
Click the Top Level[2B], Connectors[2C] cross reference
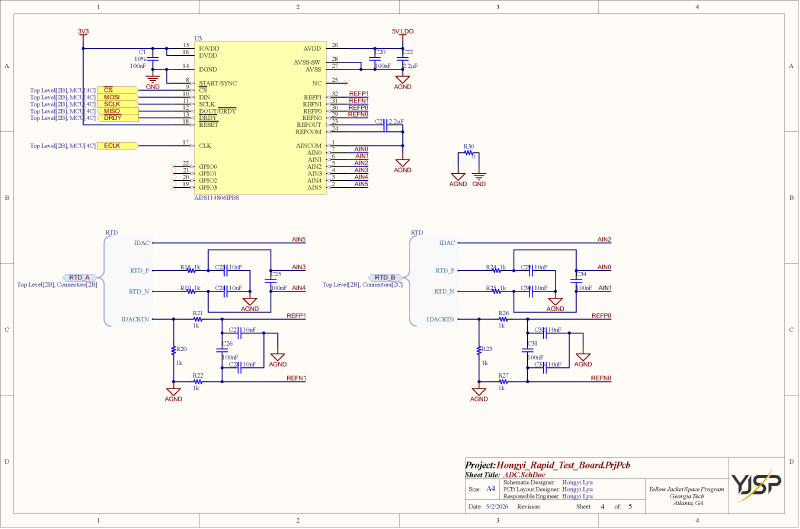[362, 285]
